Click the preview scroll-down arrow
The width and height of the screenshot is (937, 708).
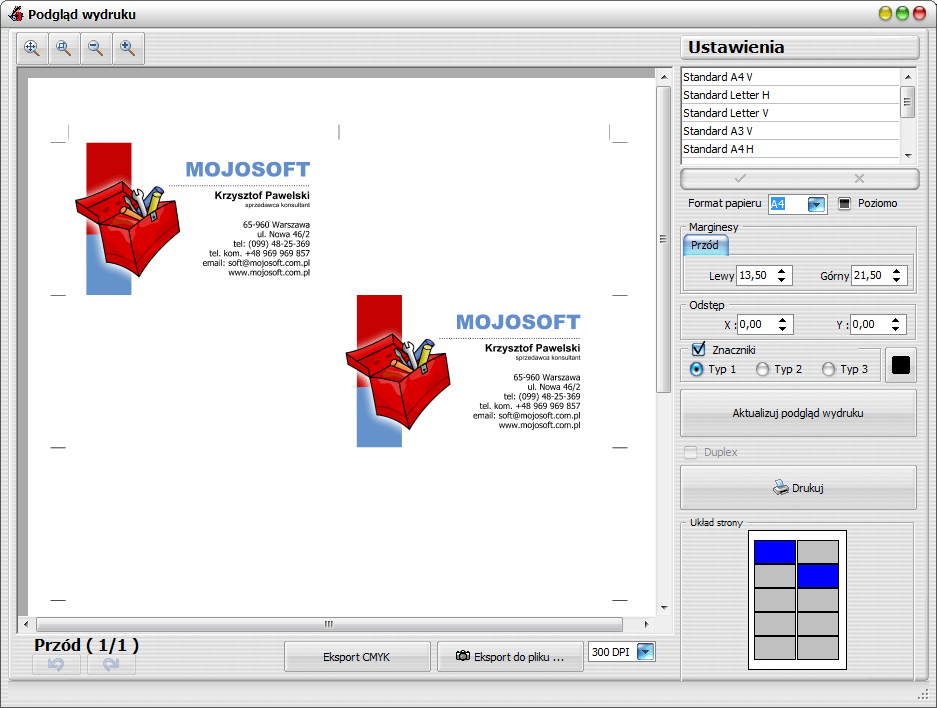pos(664,608)
